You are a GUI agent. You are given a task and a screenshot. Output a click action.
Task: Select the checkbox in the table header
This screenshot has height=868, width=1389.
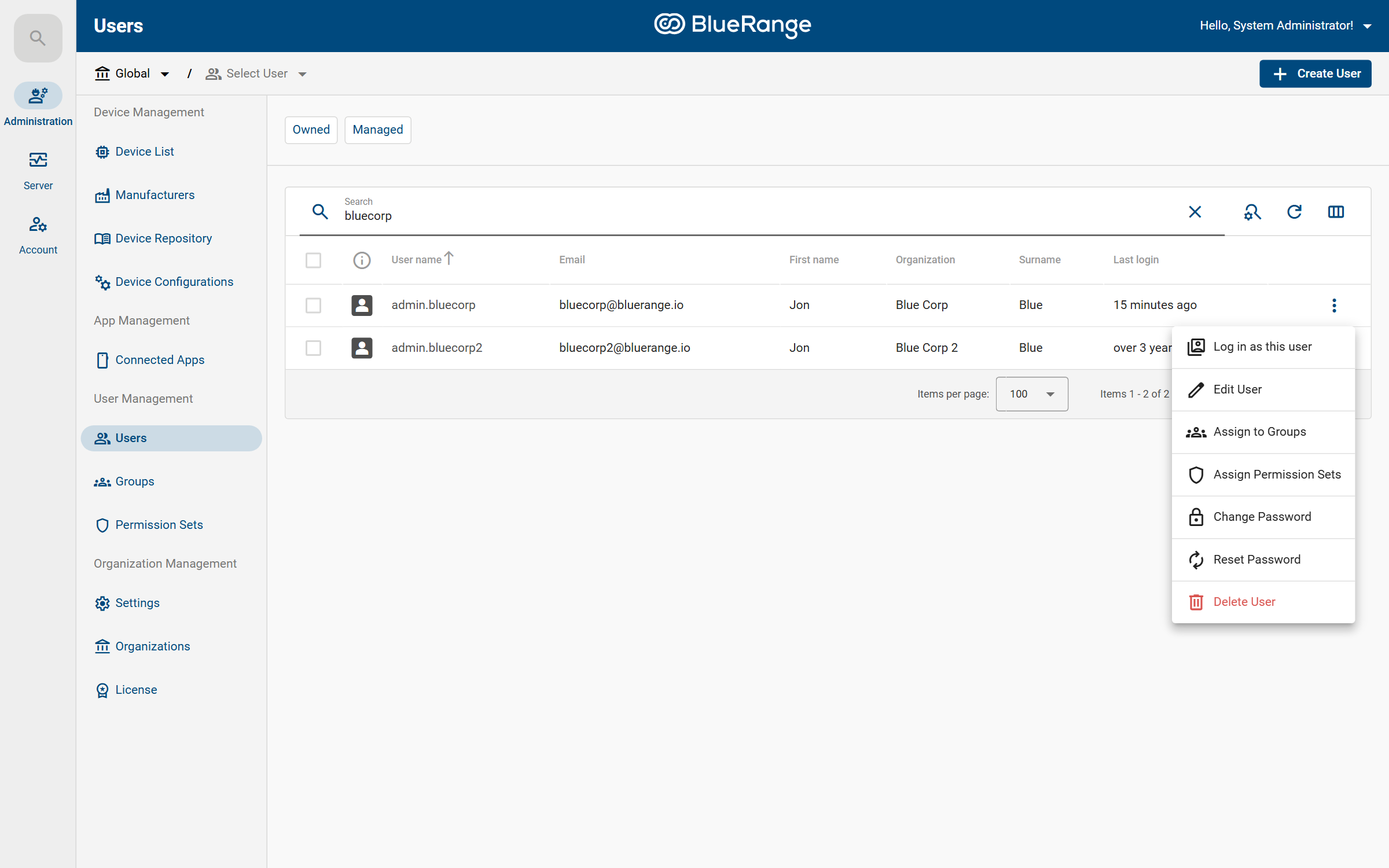[313, 260]
